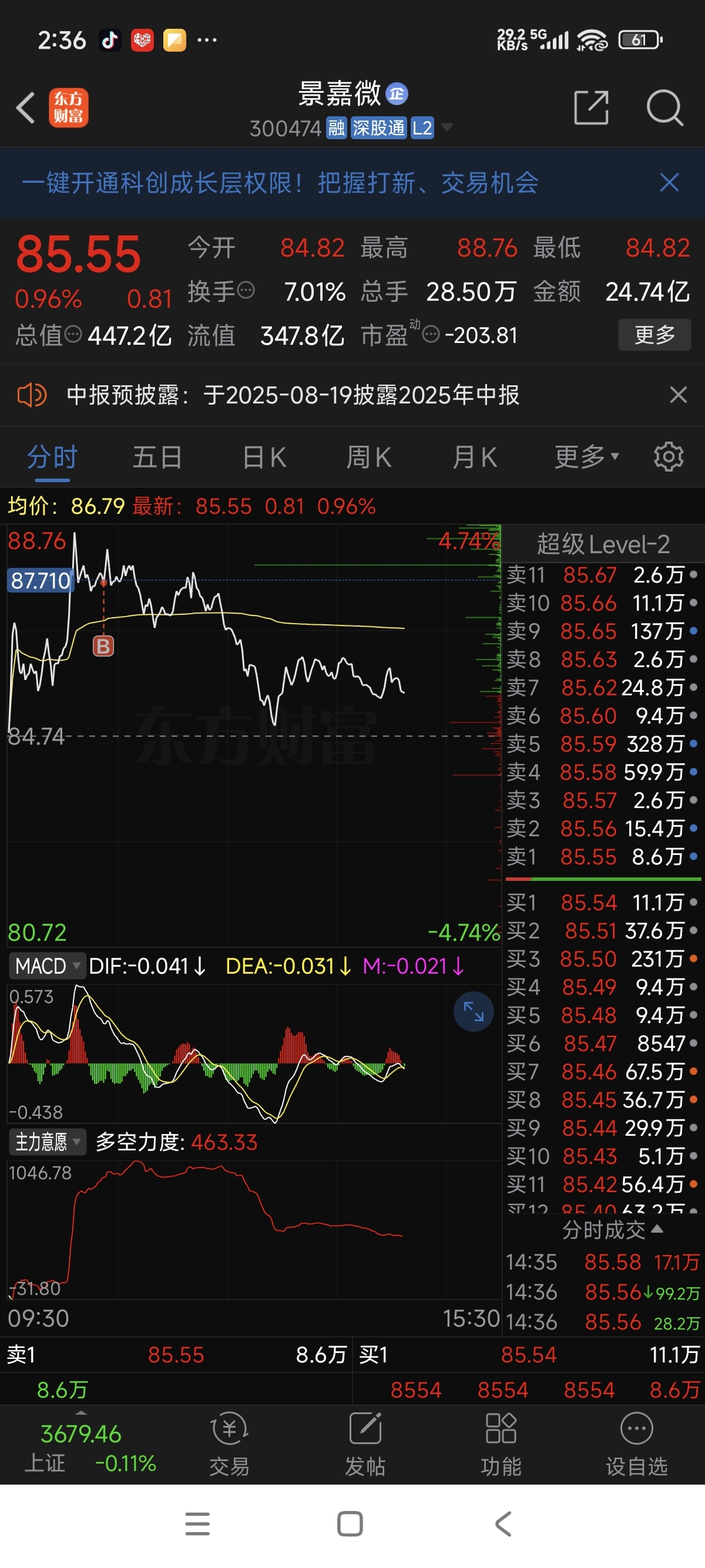Expand the stock code dropdown triangle

[x=447, y=127]
